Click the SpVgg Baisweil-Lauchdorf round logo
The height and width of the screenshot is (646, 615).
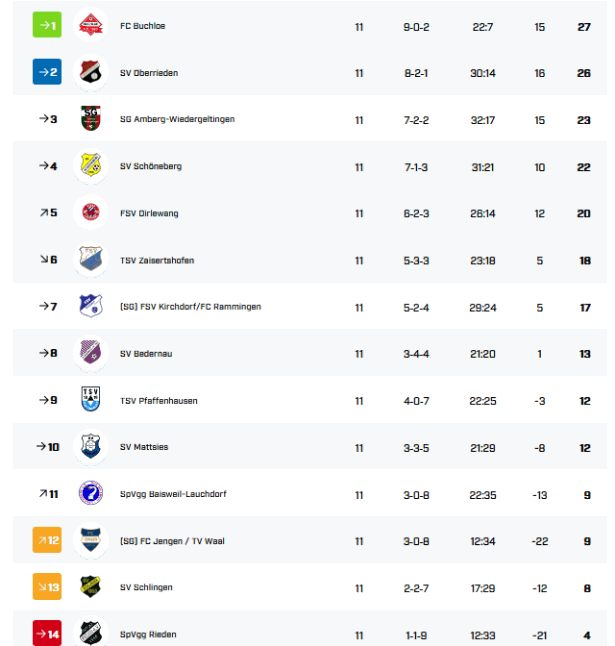(x=91, y=494)
